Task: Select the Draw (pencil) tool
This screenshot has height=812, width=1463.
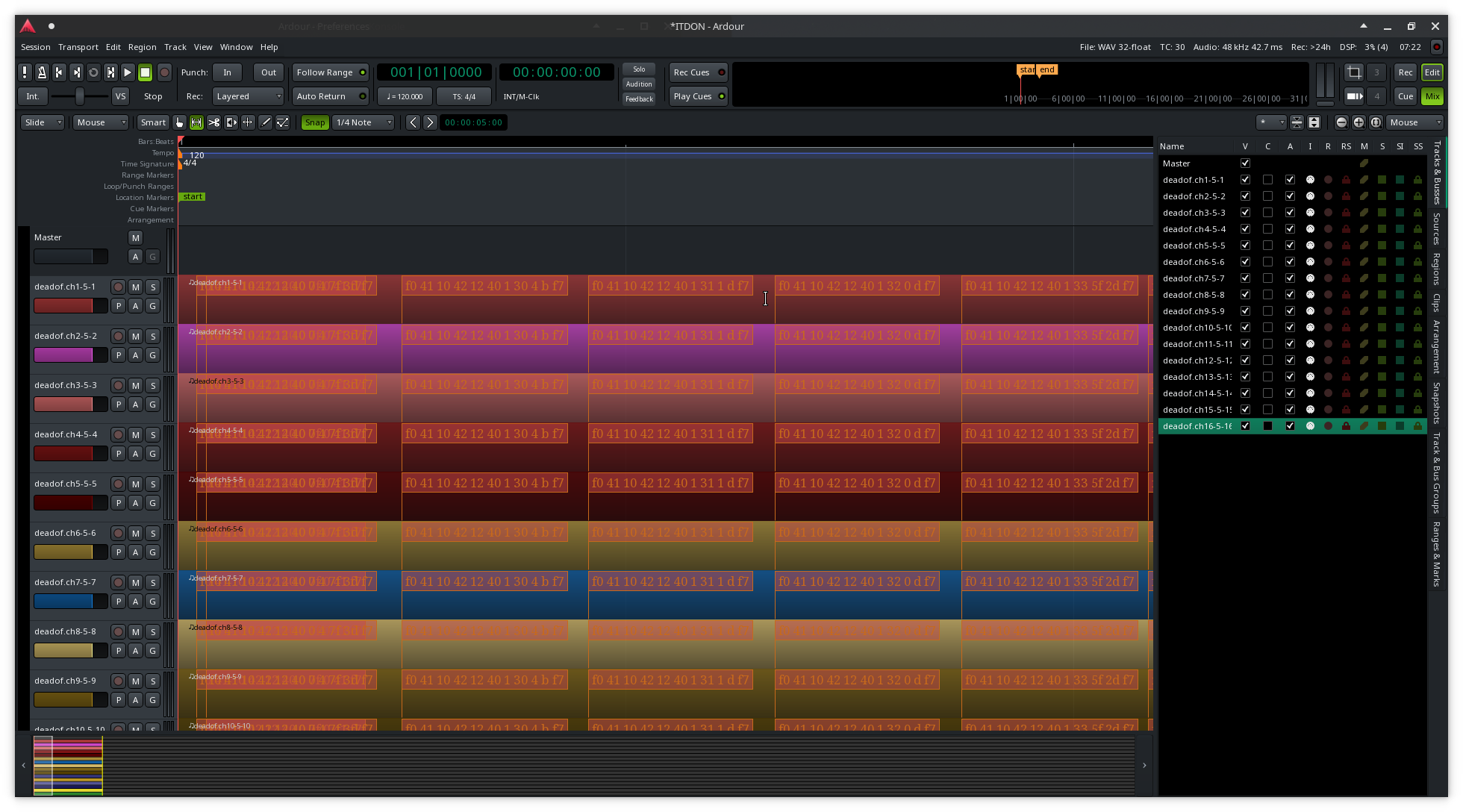Action: (x=265, y=122)
